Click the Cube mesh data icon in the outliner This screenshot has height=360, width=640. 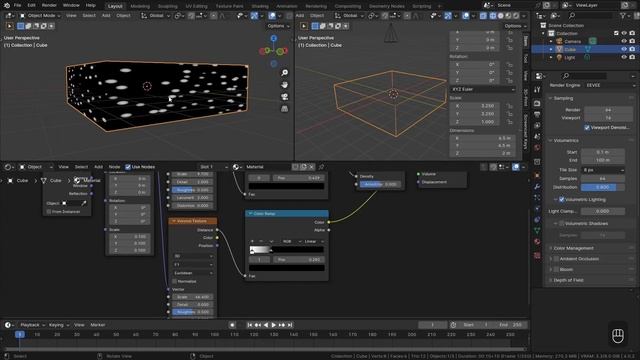(x=588, y=49)
